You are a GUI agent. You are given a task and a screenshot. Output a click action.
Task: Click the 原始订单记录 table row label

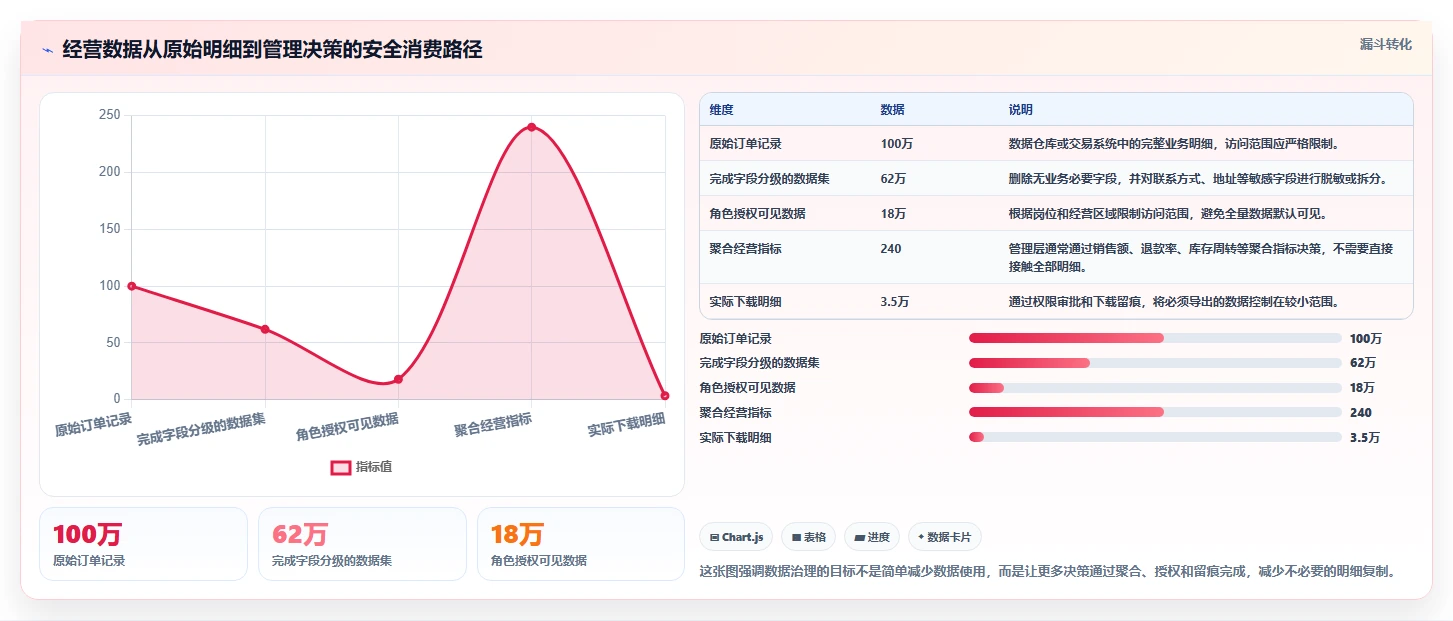(x=745, y=144)
